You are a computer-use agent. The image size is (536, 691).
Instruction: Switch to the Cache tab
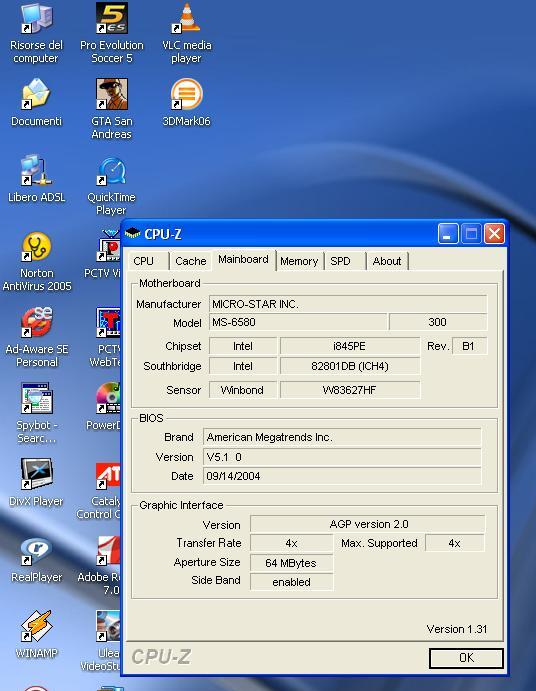[190, 261]
